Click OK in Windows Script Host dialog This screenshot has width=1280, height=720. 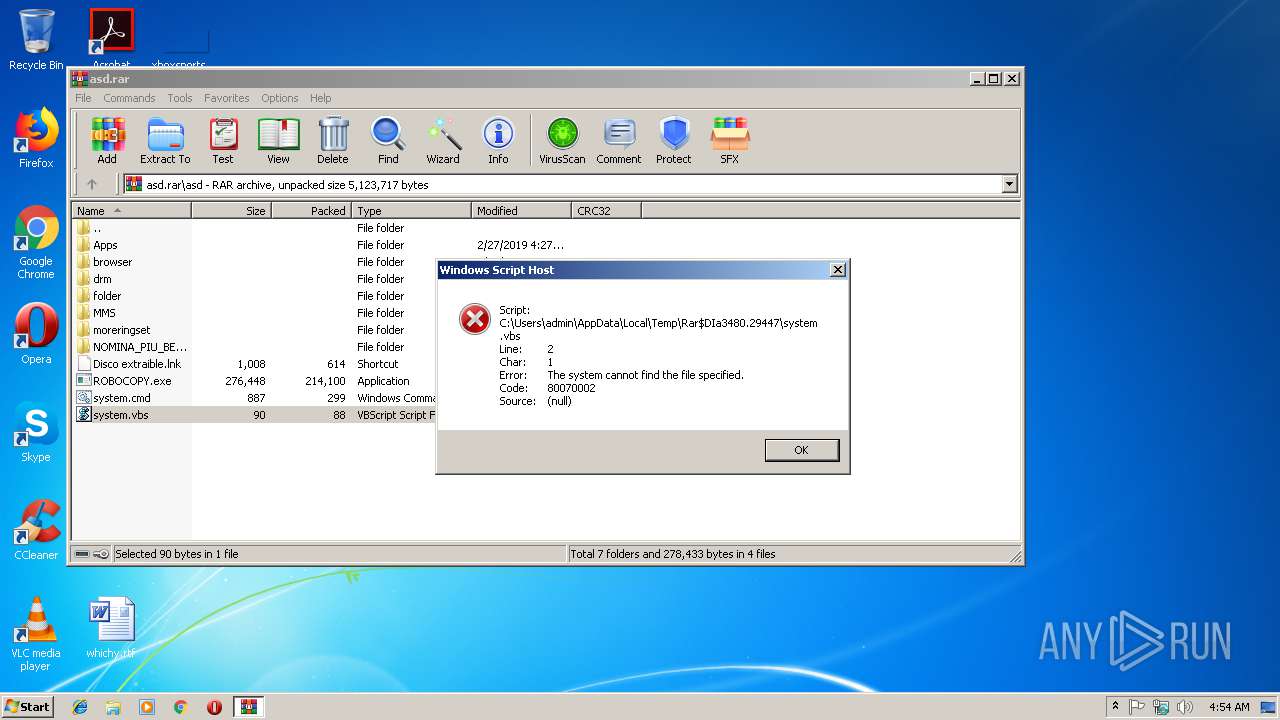pyautogui.click(x=801, y=450)
